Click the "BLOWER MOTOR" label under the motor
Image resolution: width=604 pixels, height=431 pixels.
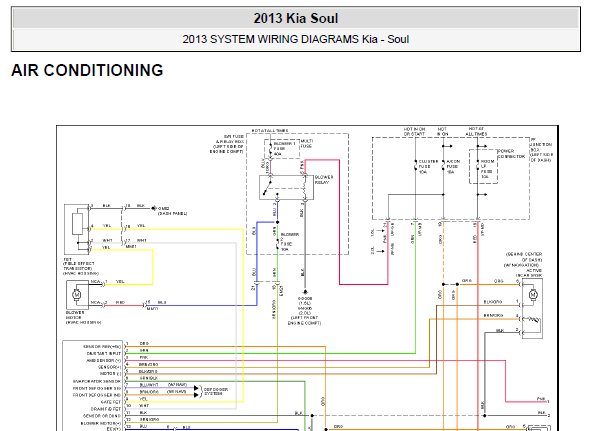point(75,315)
